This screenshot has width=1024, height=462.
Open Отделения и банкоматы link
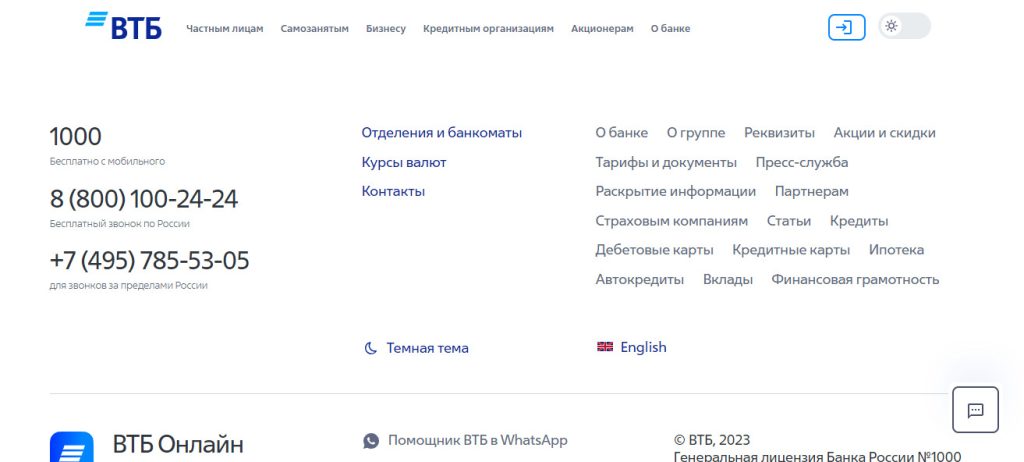click(x=442, y=133)
